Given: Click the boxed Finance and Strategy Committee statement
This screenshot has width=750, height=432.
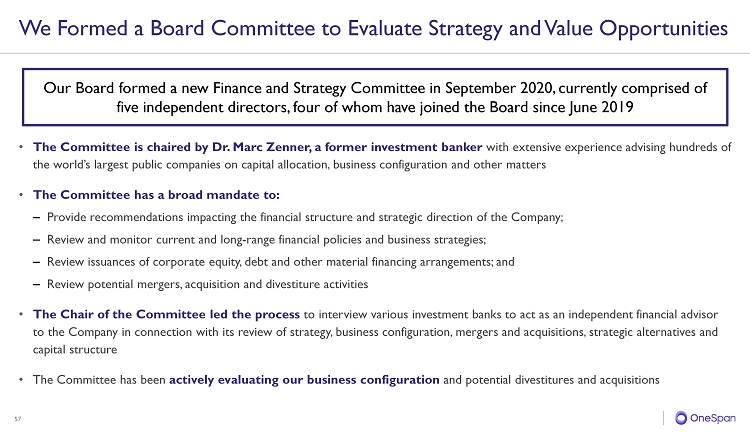Looking at the screenshot, I should click(x=375, y=97).
